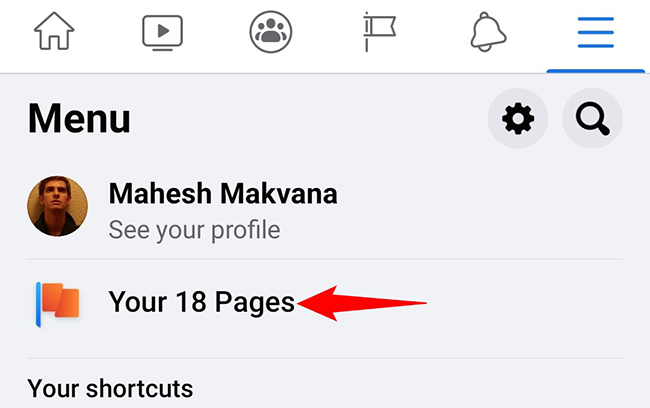Click empty space right of the red arrow

tap(530, 301)
